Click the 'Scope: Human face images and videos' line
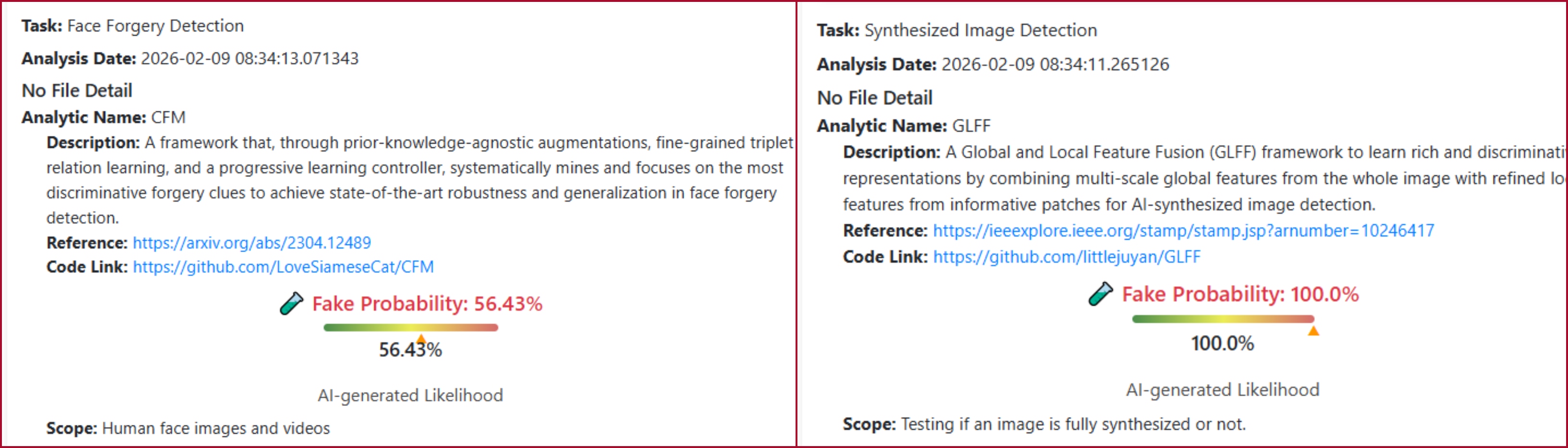 (x=188, y=428)
